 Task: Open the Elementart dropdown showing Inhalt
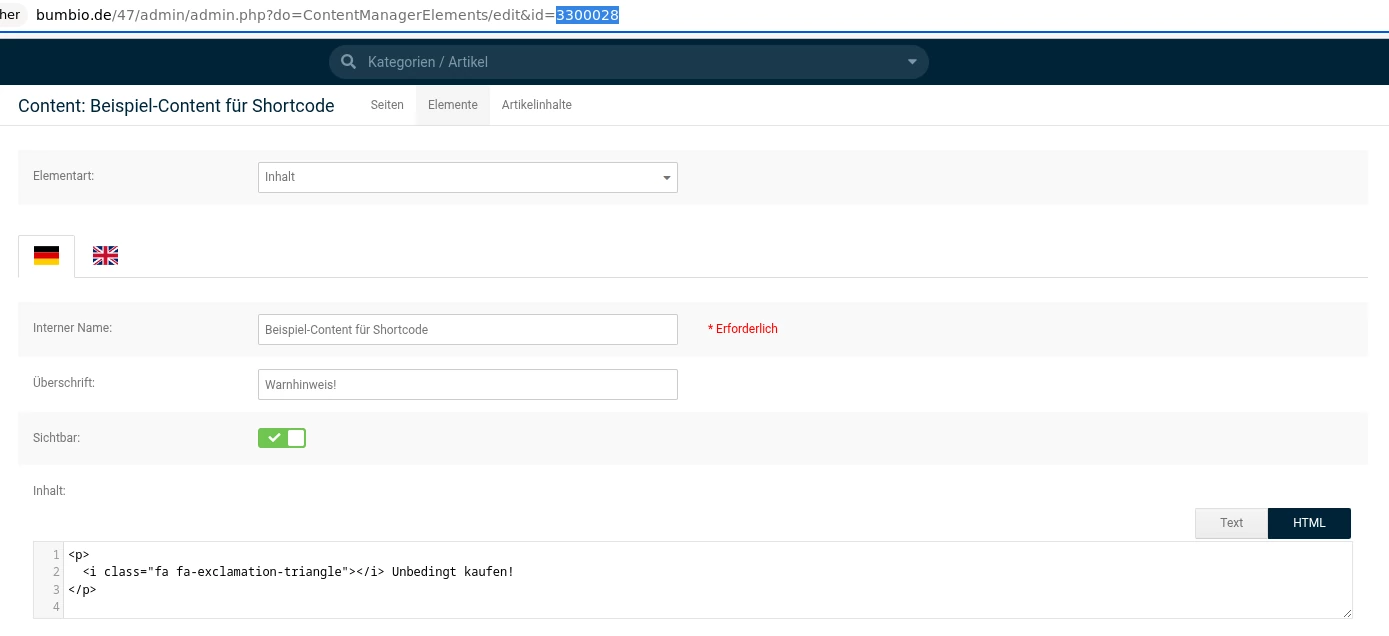click(467, 177)
